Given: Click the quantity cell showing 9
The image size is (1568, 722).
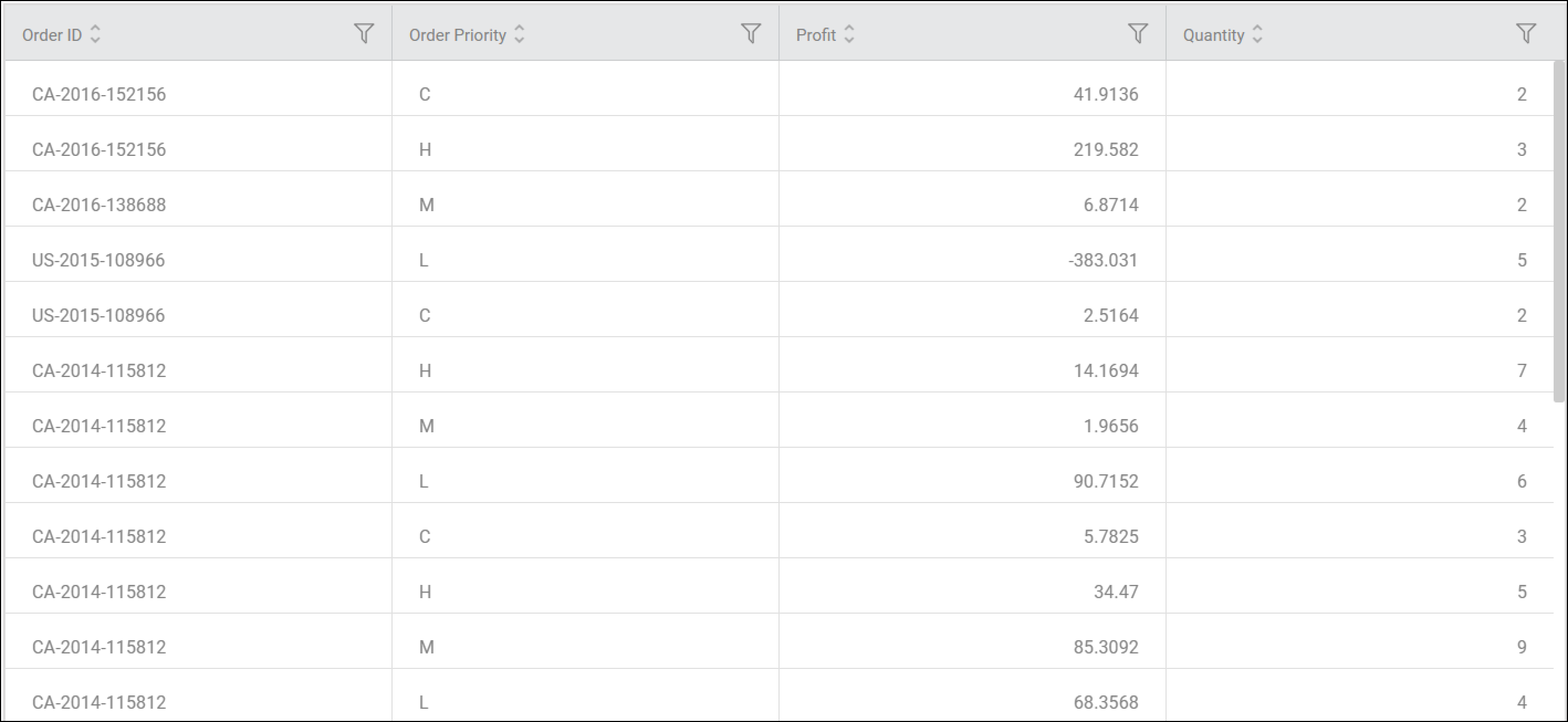Looking at the screenshot, I should [x=1521, y=647].
